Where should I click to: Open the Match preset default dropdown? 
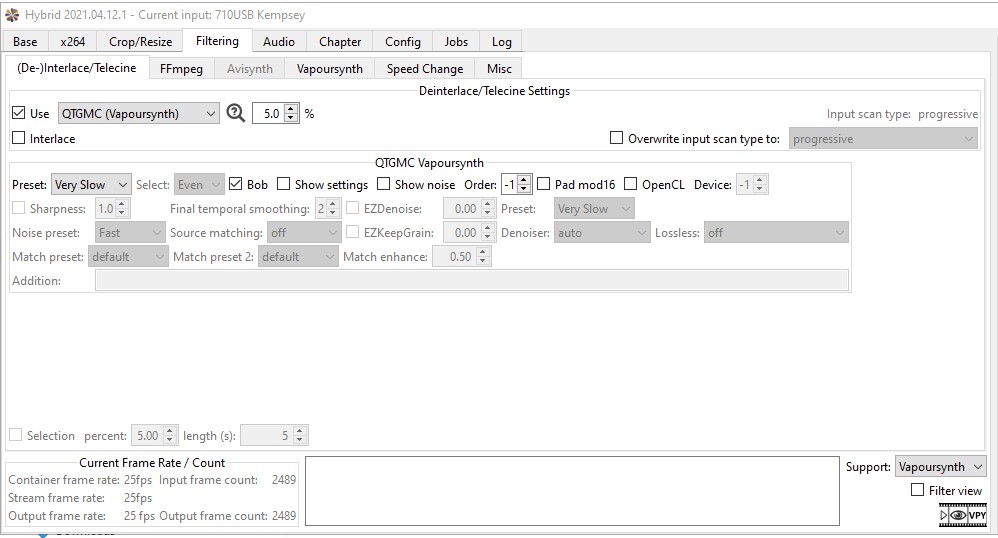click(x=128, y=257)
